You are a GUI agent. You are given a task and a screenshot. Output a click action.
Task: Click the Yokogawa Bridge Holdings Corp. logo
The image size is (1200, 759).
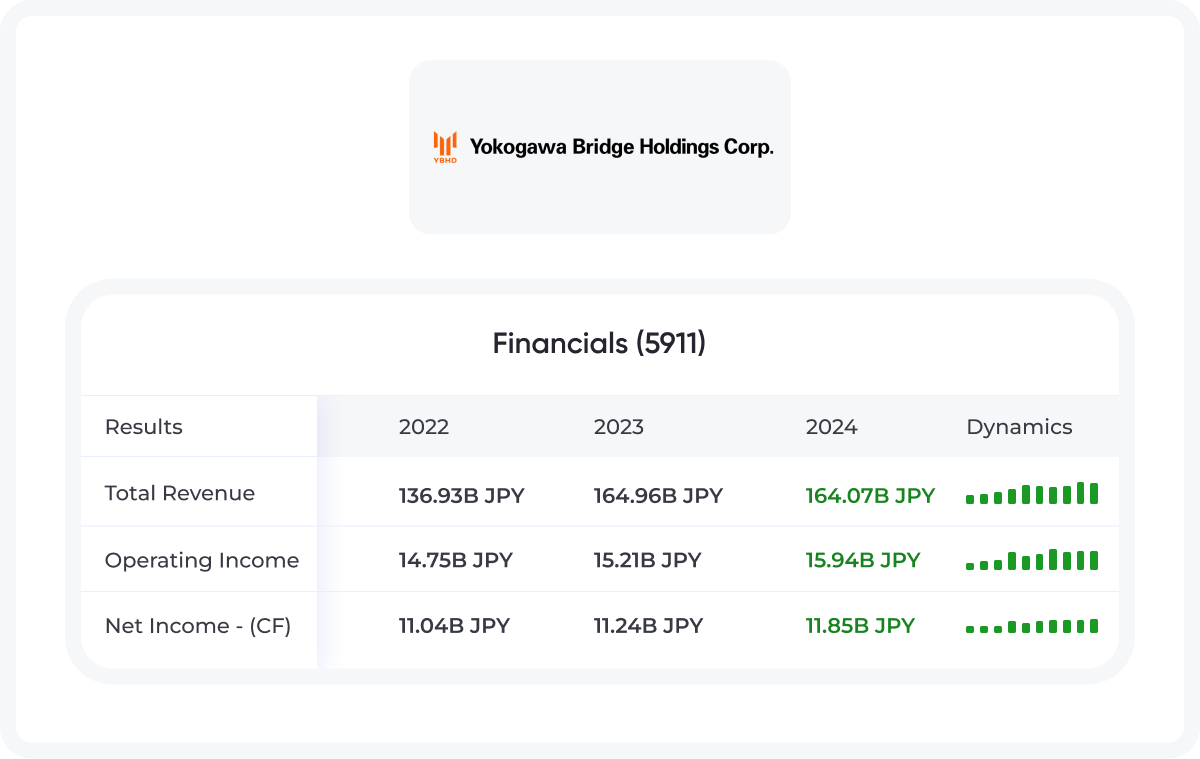[x=603, y=147]
